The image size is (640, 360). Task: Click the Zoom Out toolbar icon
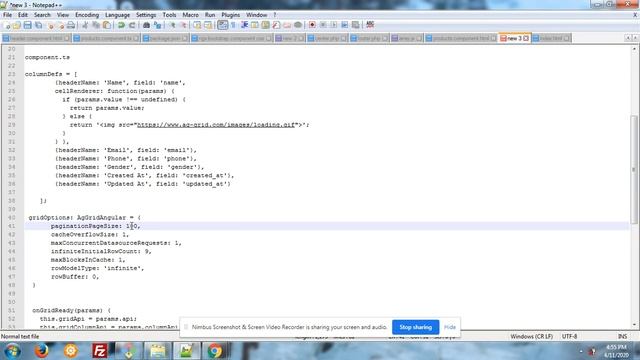(x=183, y=25)
